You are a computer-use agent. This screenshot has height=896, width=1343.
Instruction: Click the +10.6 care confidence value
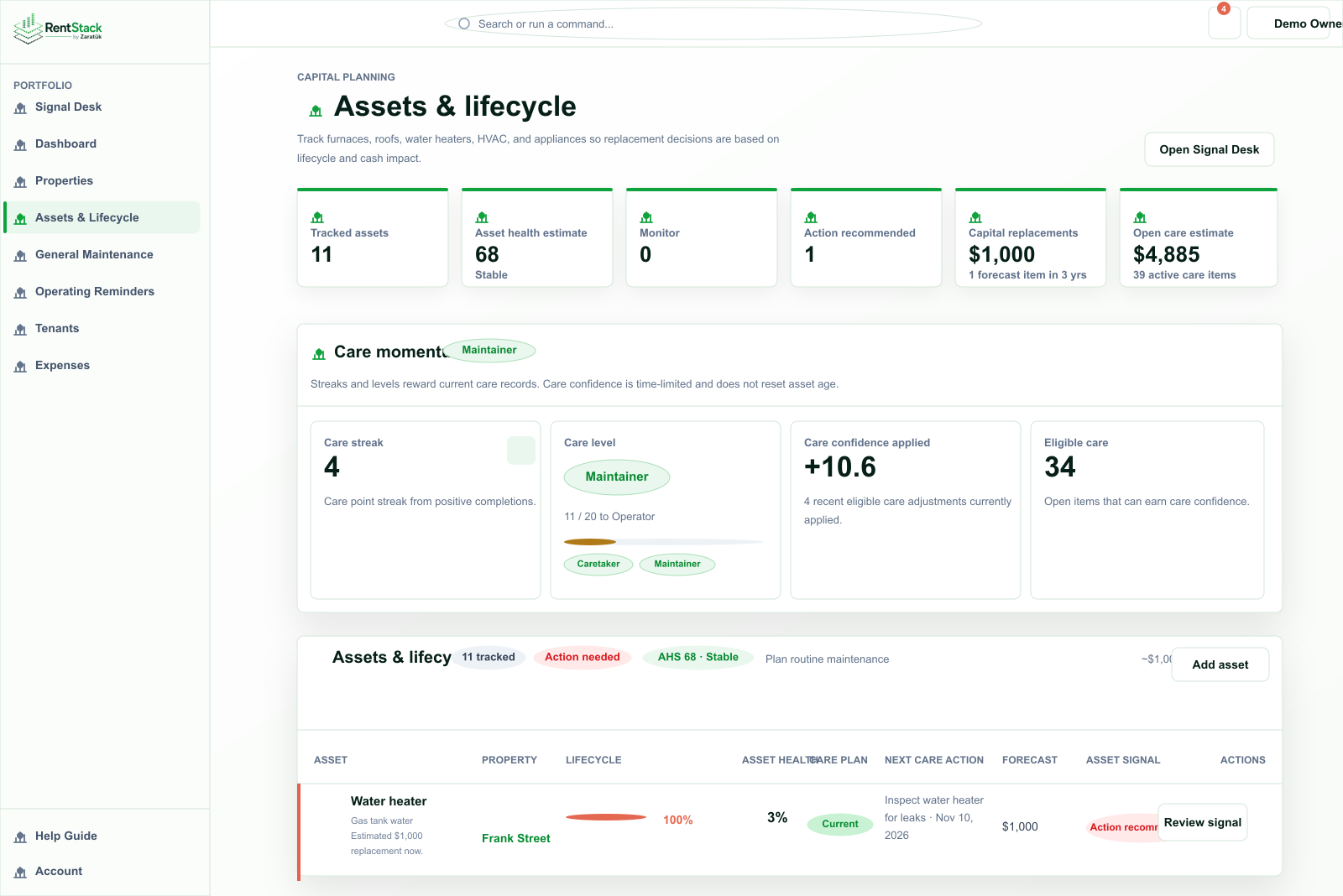pyautogui.click(x=840, y=467)
